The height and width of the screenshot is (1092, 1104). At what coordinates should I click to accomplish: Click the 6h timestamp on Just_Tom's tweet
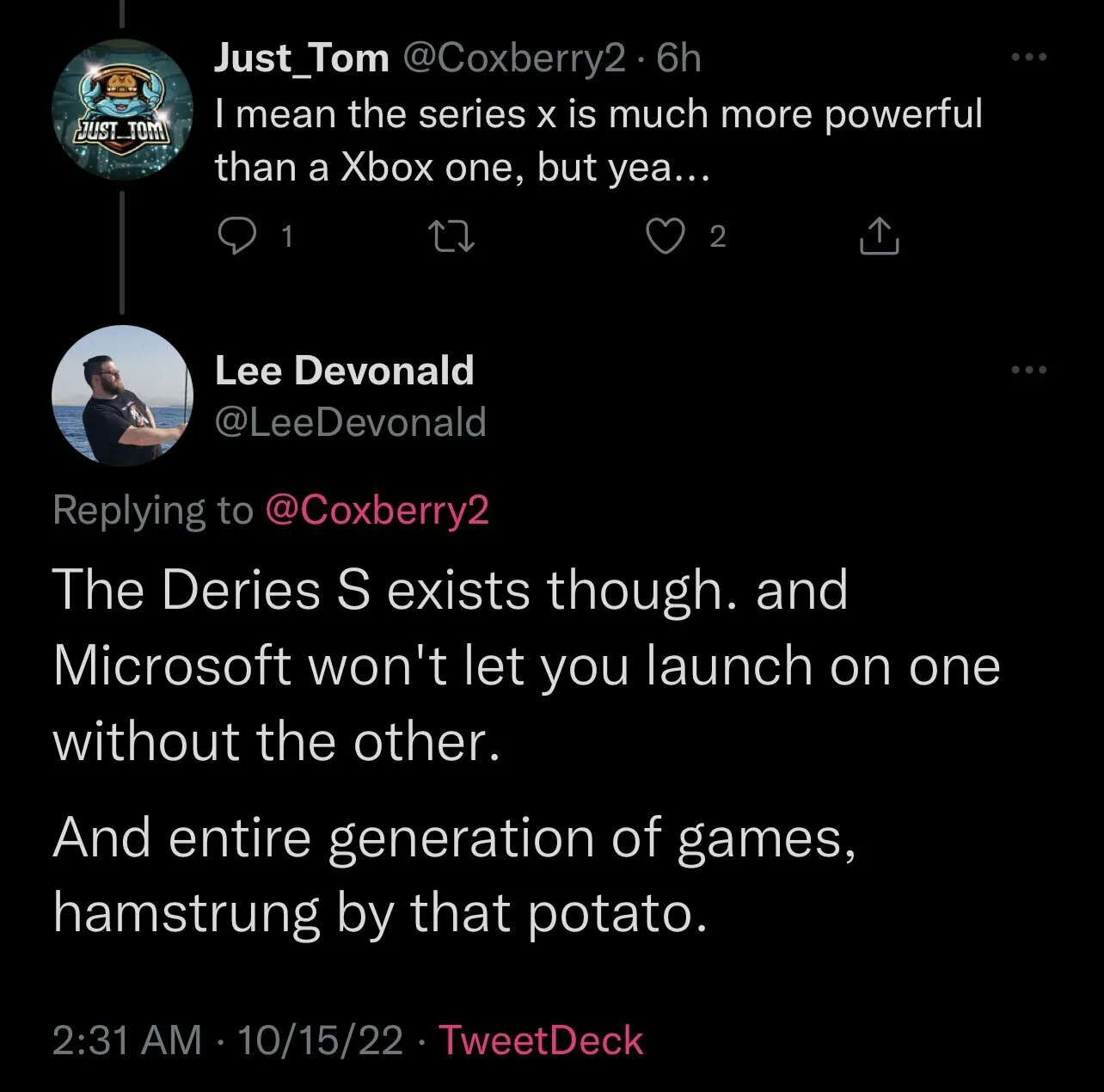pyautogui.click(x=678, y=58)
